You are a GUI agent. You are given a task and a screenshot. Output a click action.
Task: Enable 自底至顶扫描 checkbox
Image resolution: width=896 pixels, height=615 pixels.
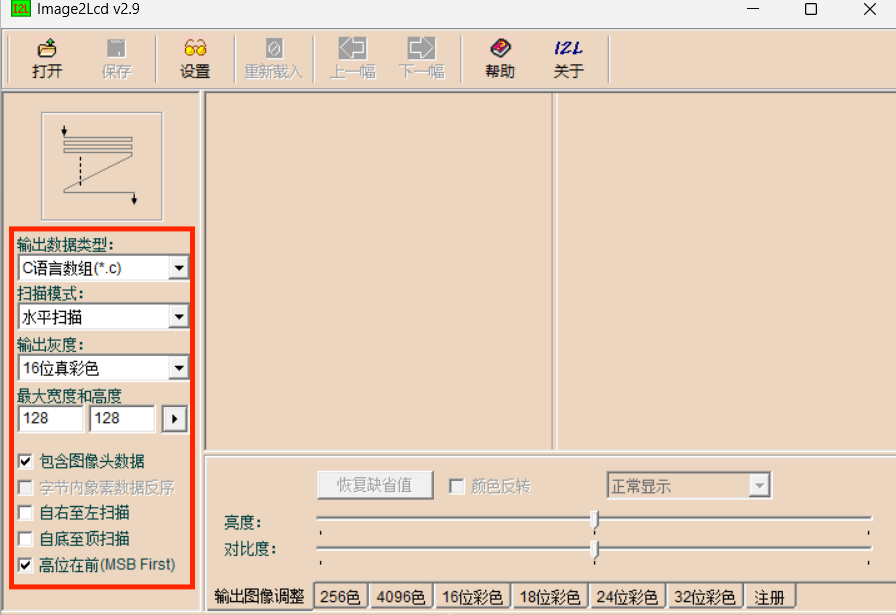coord(25,539)
